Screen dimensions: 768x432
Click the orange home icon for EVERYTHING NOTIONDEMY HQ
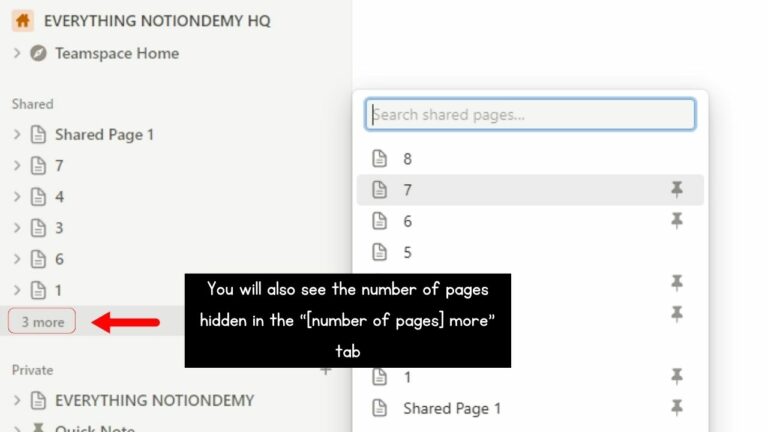pyautogui.click(x=23, y=21)
